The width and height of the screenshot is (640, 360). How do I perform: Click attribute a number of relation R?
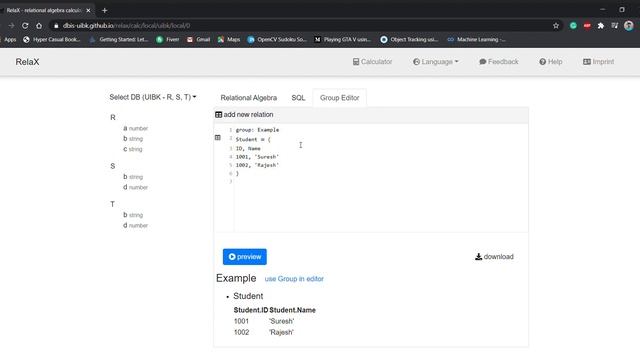136,128
